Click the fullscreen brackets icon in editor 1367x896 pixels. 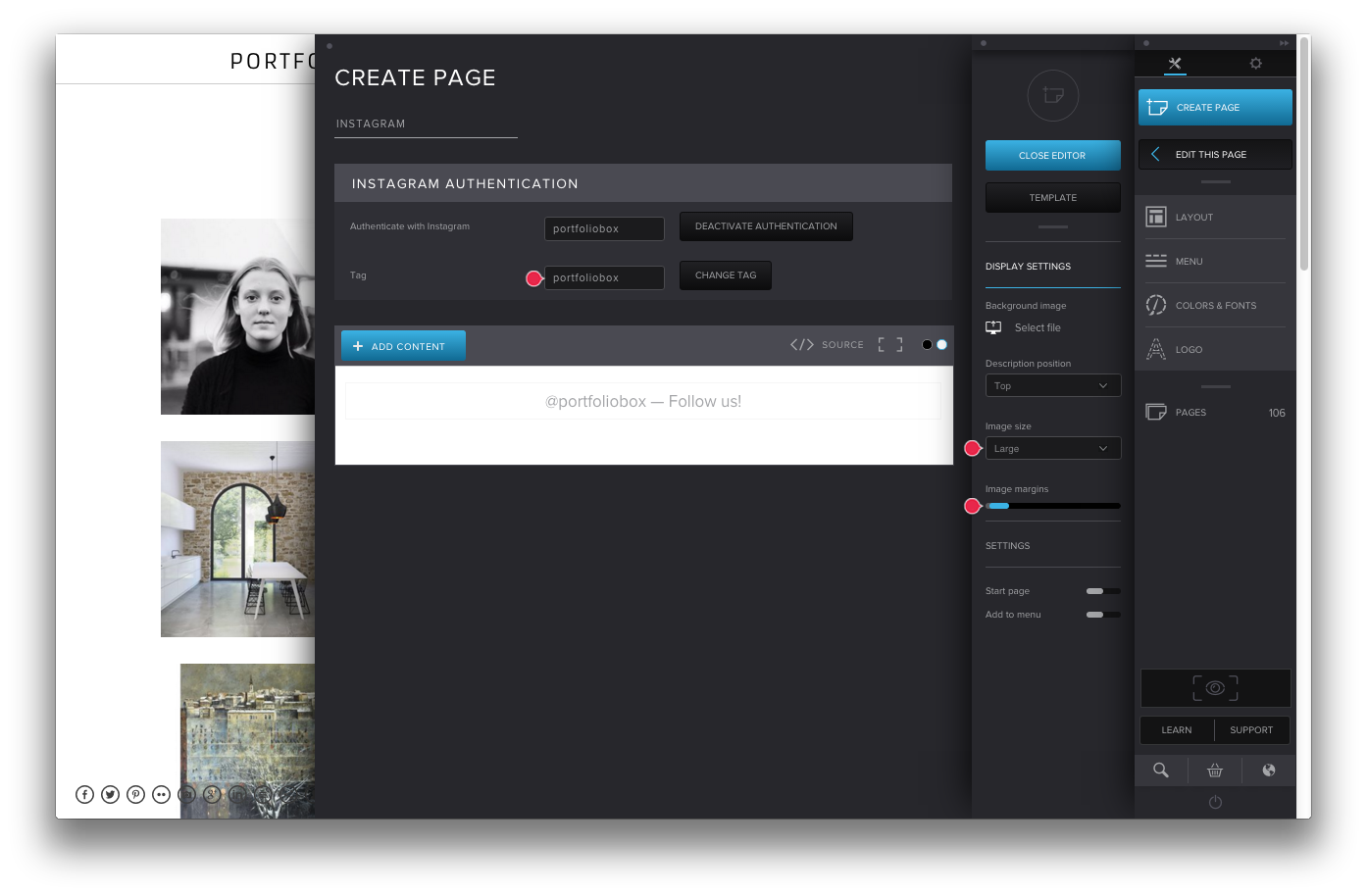click(x=890, y=344)
